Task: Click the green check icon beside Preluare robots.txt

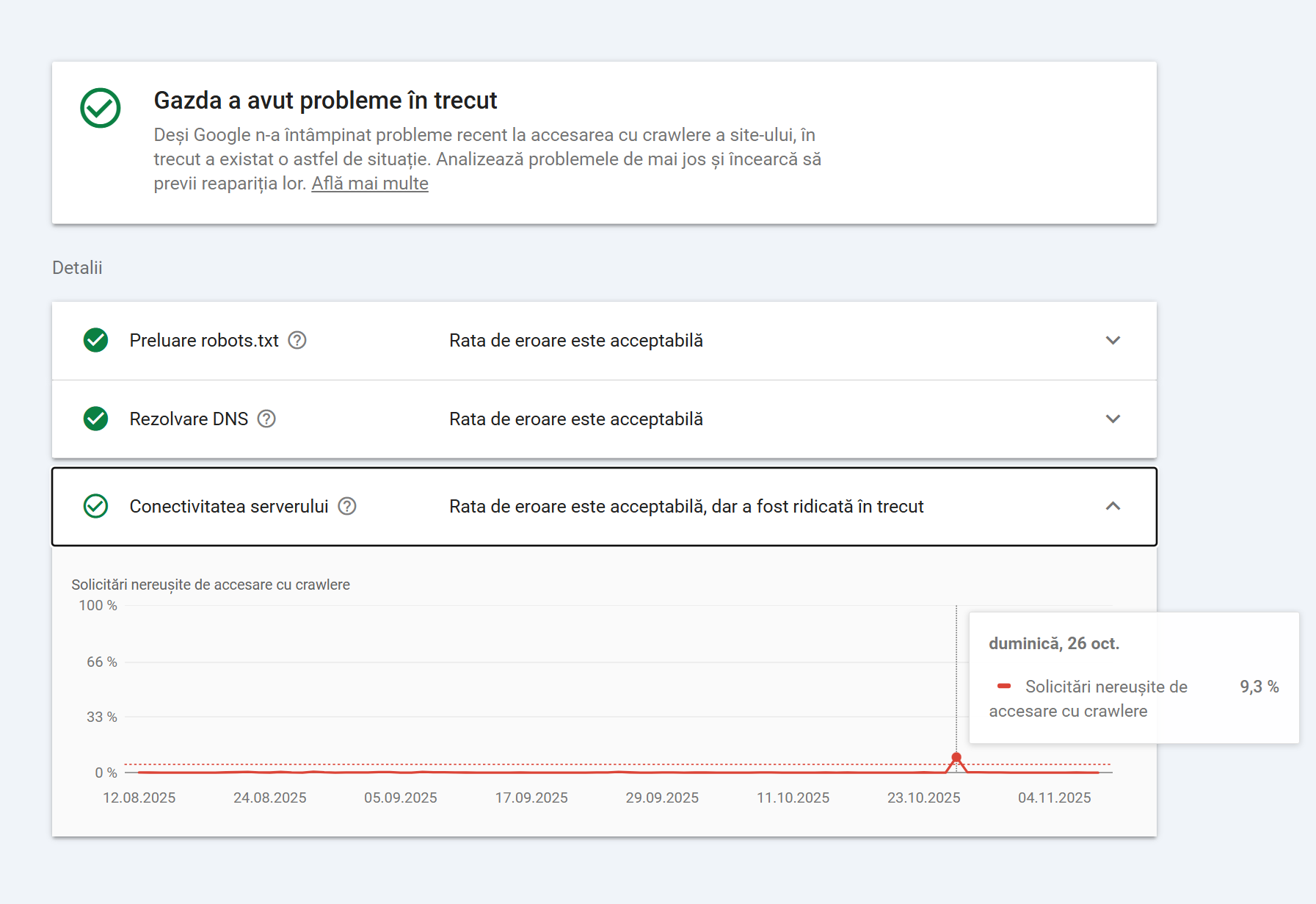Action: click(95, 340)
